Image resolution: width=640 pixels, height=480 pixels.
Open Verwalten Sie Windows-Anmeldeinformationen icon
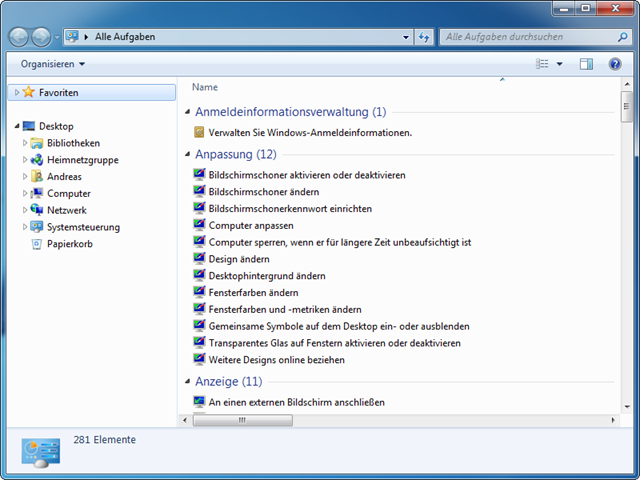click(x=199, y=133)
